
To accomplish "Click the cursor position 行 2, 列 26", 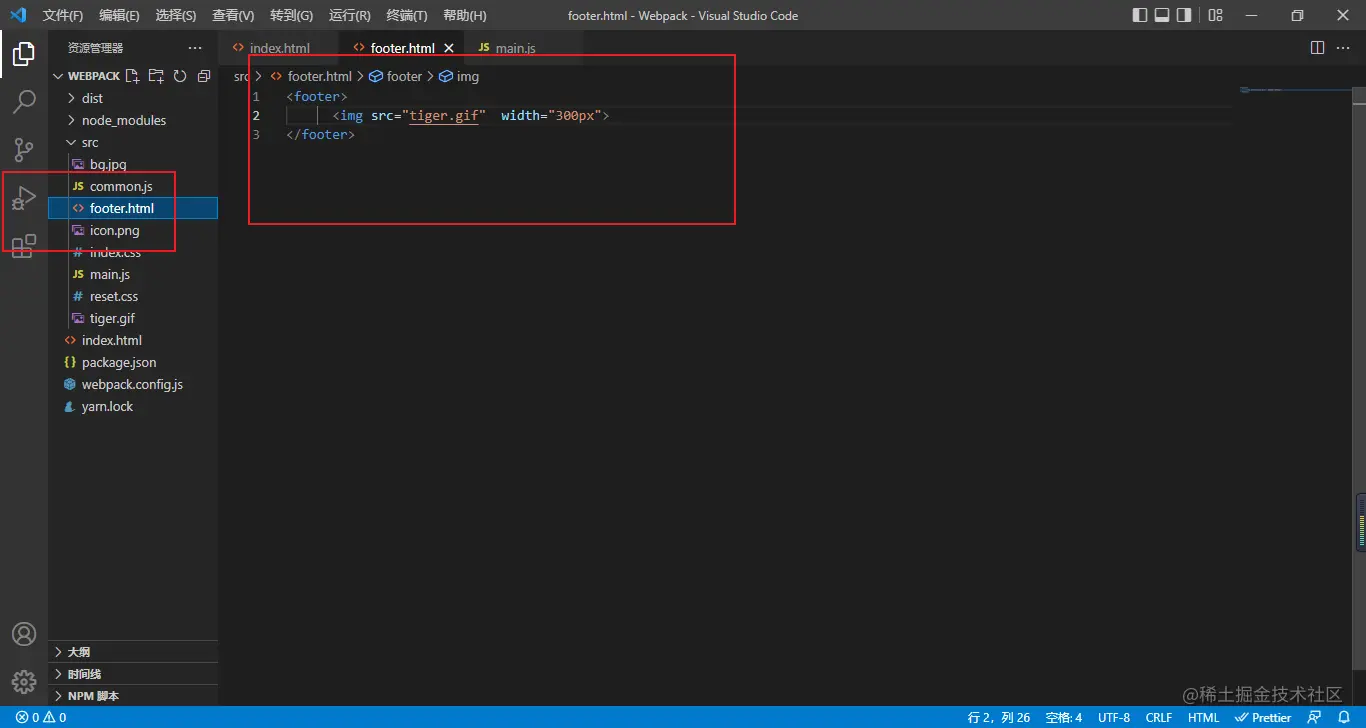I will [x=999, y=717].
